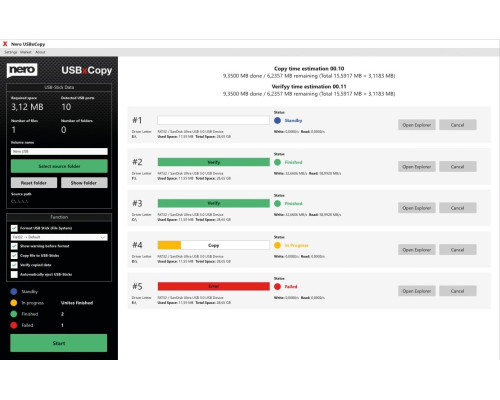Cancel the operation on drive #4
The image size is (500, 400).
point(457,250)
